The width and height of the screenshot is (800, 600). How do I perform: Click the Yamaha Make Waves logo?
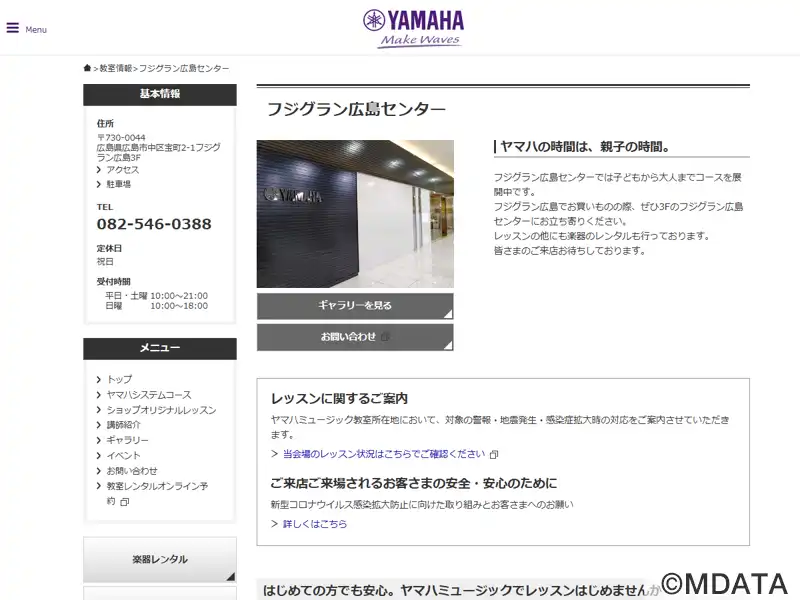click(x=414, y=28)
